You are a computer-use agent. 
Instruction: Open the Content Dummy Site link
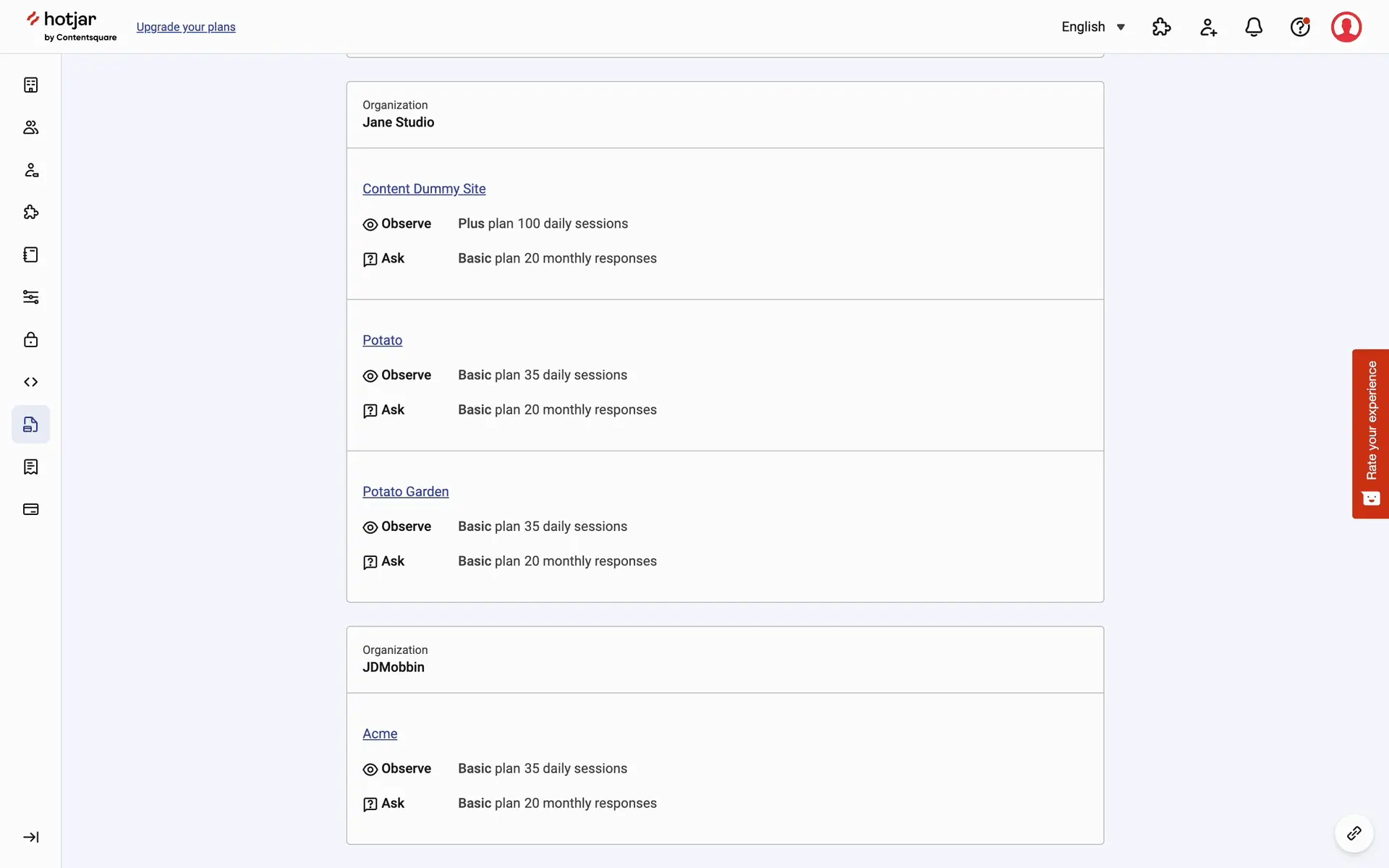coord(424,189)
